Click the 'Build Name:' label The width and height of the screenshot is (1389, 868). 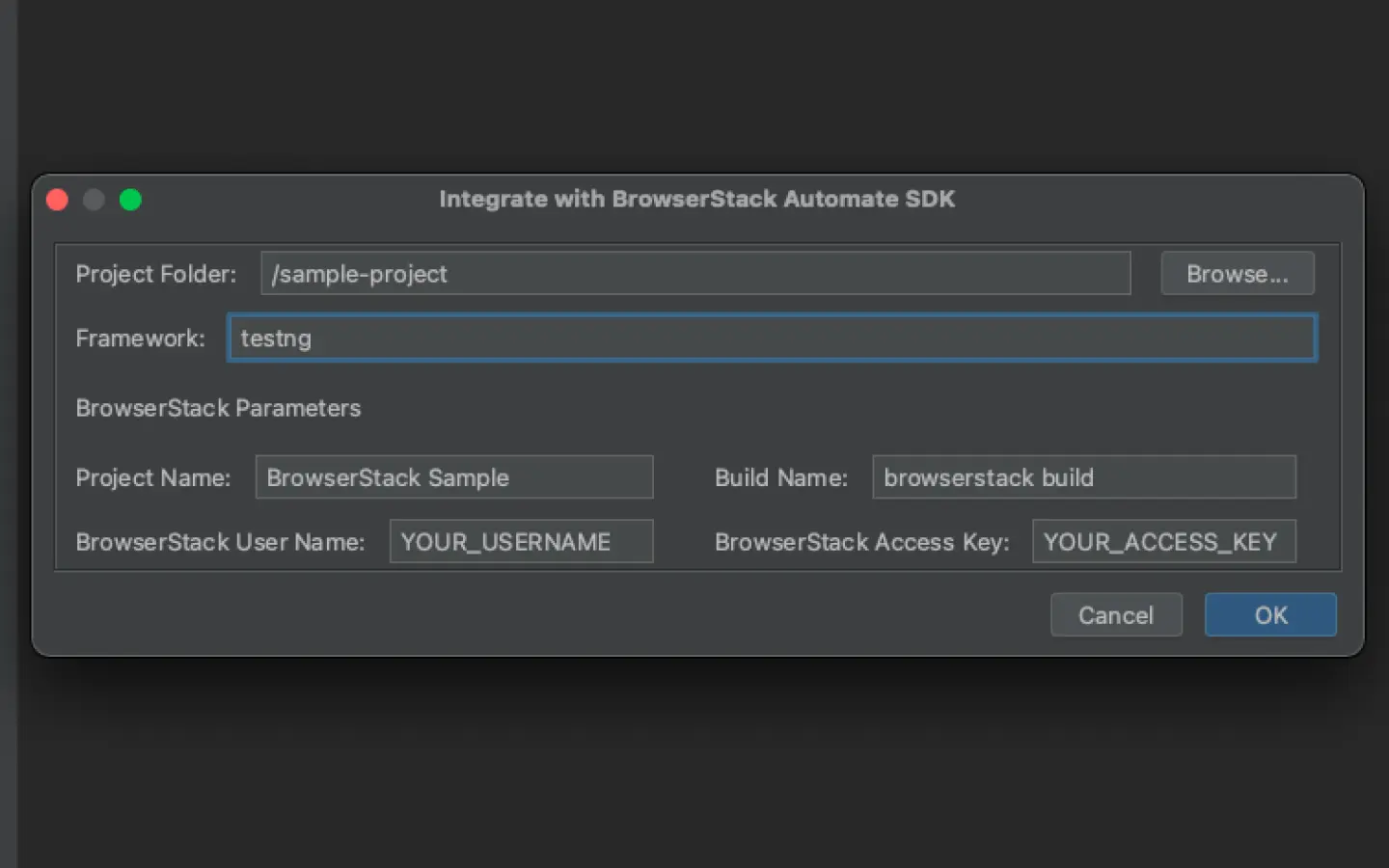point(780,477)
